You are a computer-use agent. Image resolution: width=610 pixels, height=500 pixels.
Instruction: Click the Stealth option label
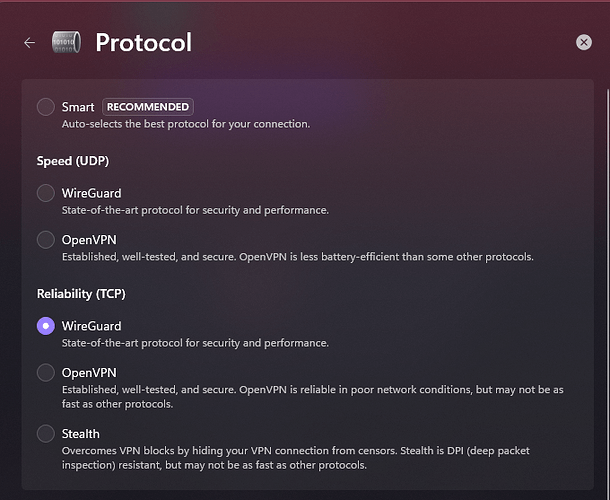(x=81, y=434)
